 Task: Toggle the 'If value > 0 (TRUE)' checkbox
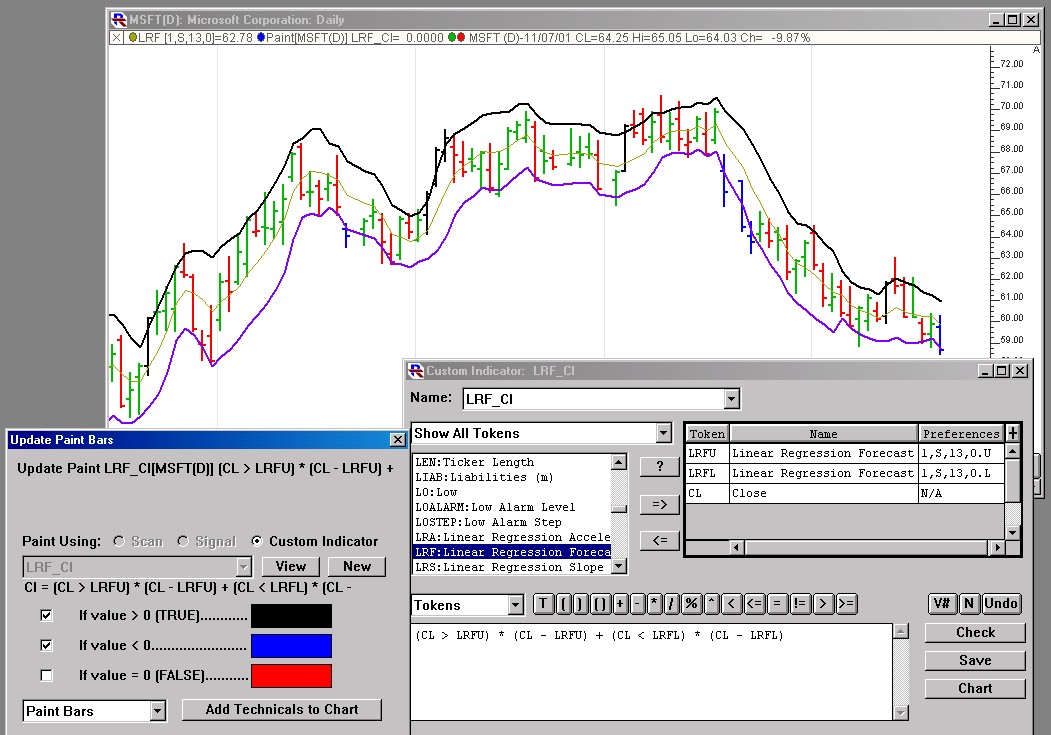coord(46,615)
